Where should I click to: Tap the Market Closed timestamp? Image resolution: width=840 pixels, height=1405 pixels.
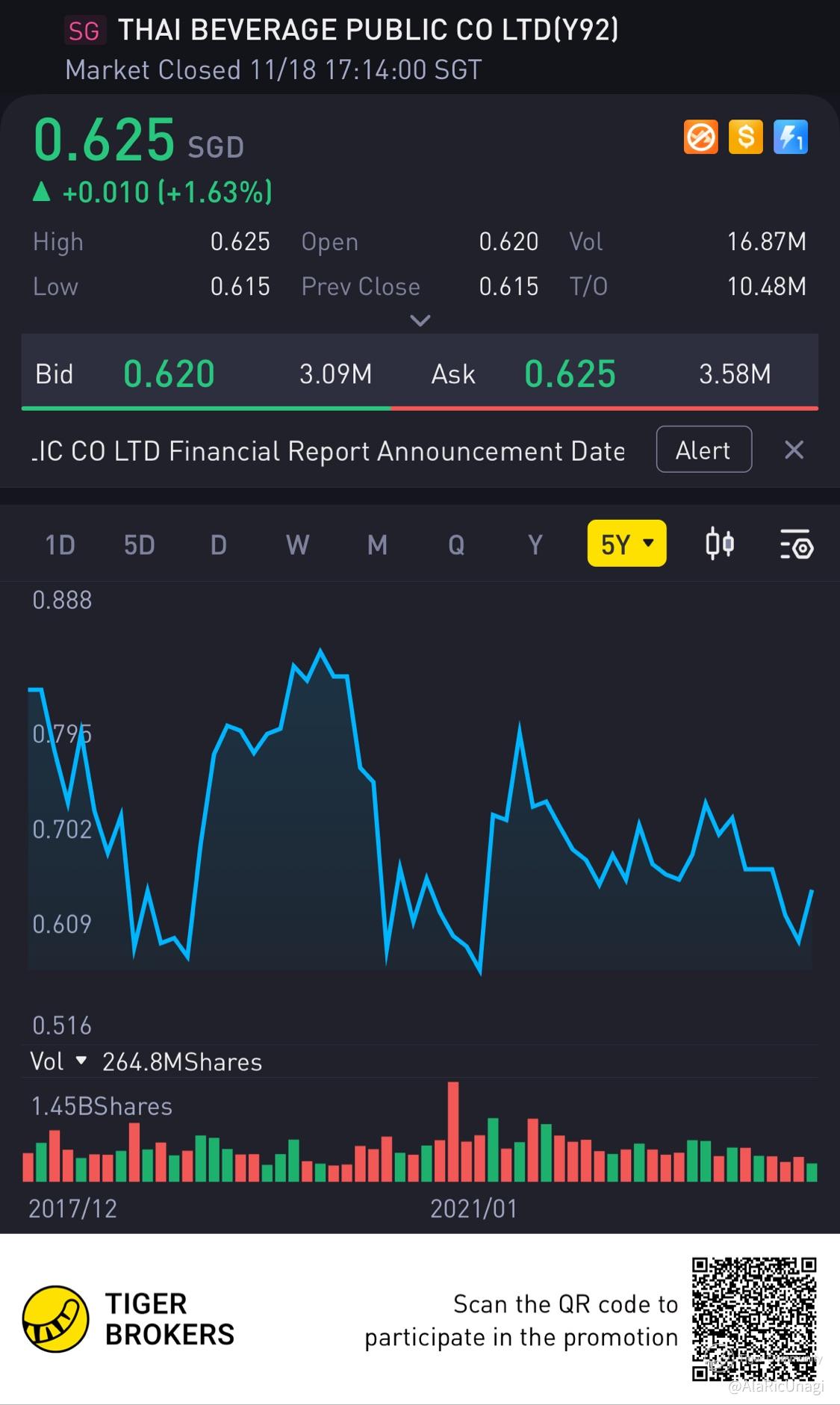point(273,70)
